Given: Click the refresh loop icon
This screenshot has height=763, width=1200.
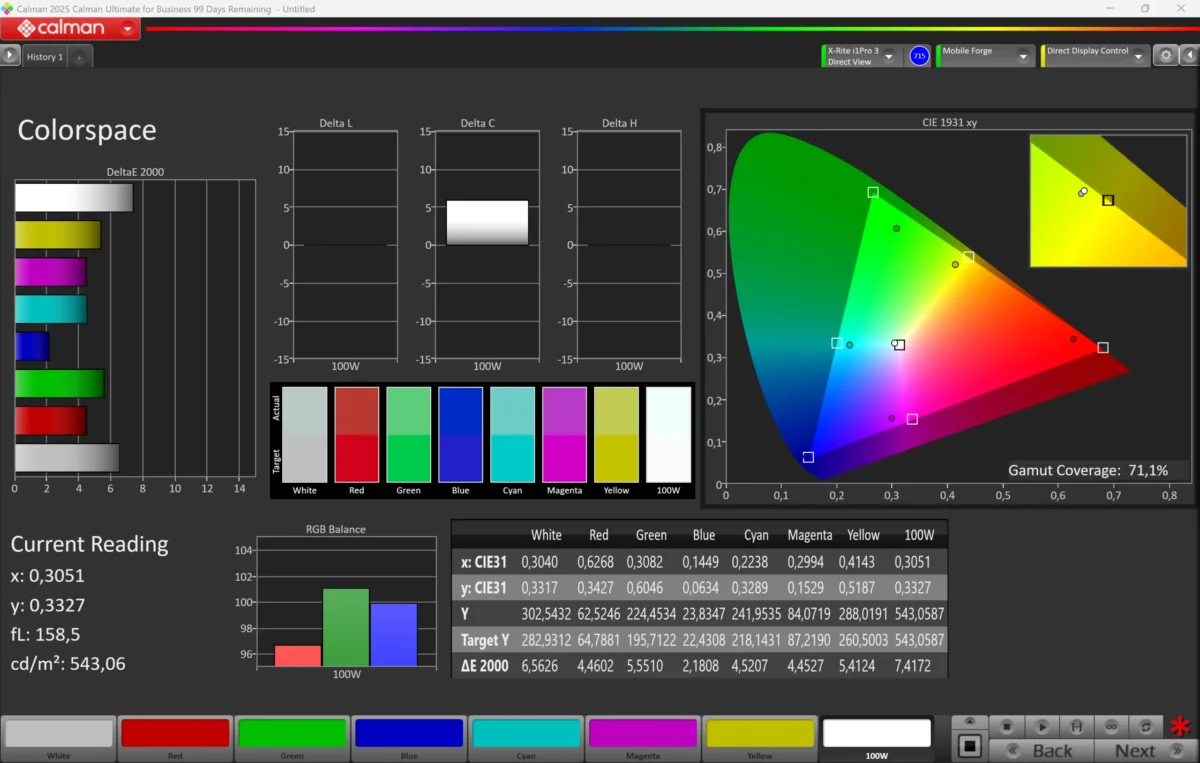Looking at the screenshot, I should [1145, 726].
